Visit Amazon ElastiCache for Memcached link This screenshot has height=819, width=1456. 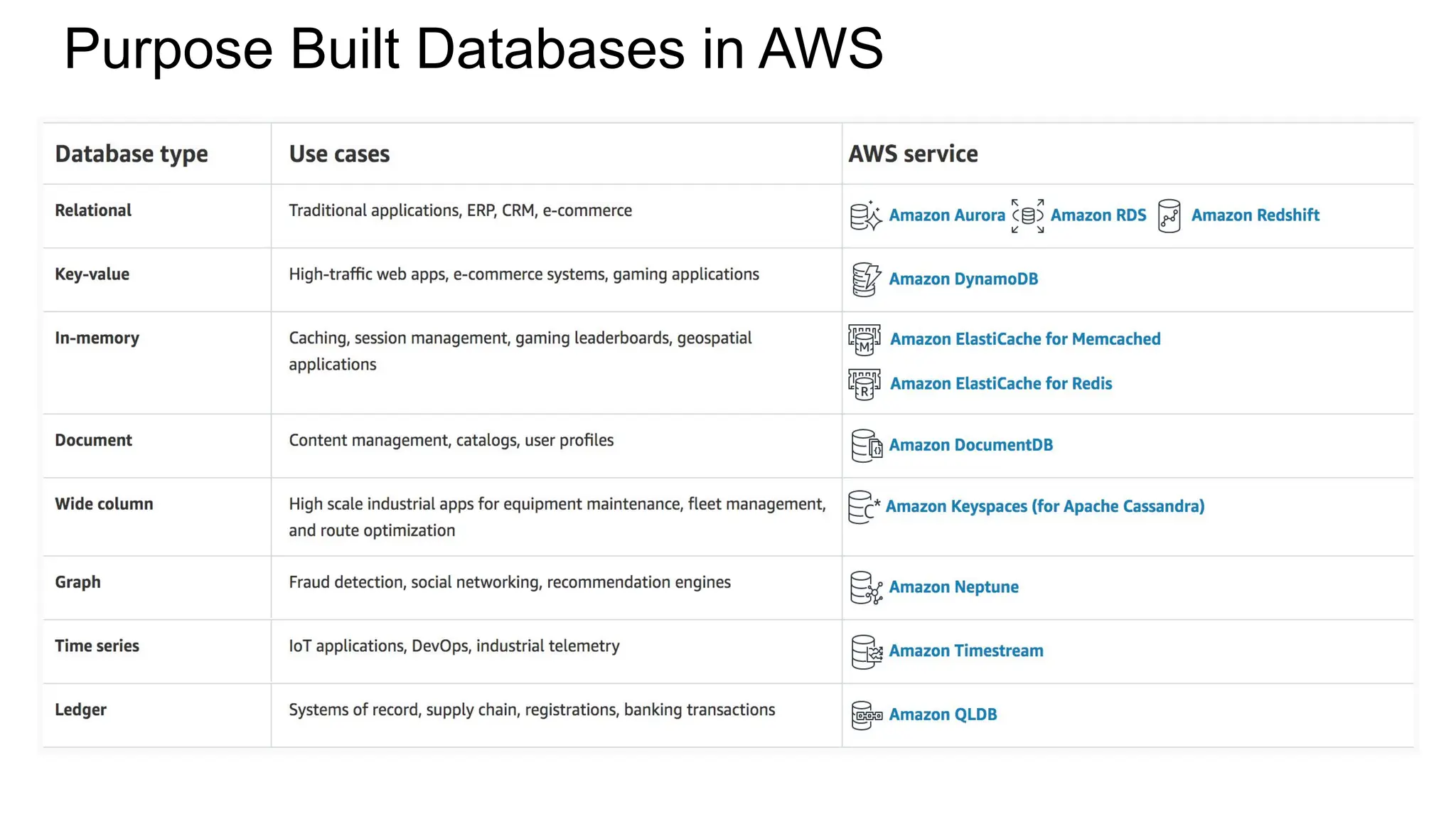pyautogui.click(x=1024, y=340)
